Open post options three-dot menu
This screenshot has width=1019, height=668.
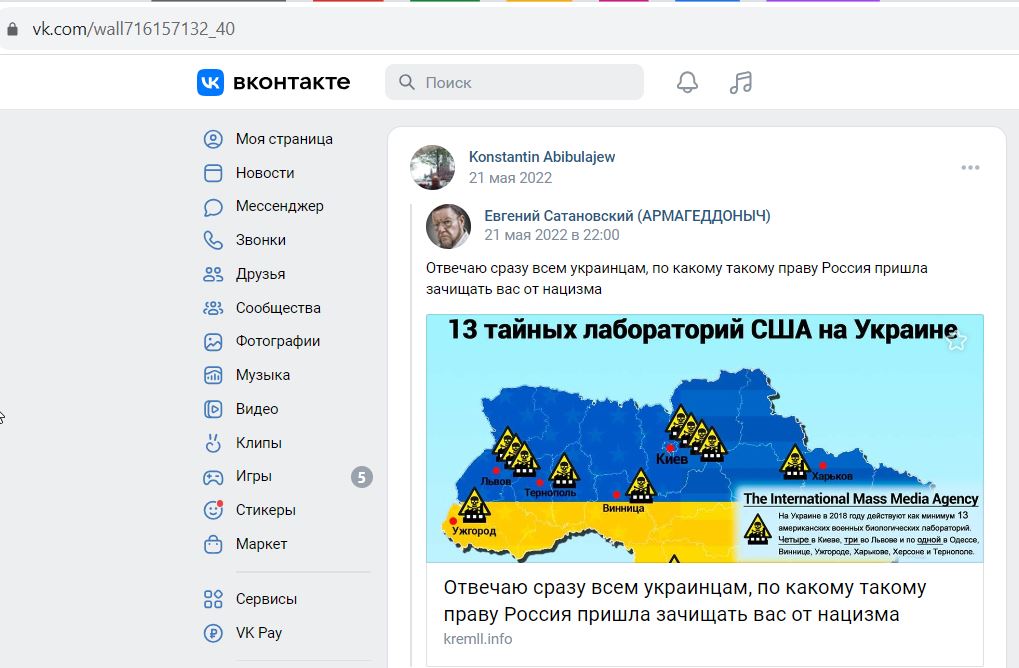click(x=970, y=168)
